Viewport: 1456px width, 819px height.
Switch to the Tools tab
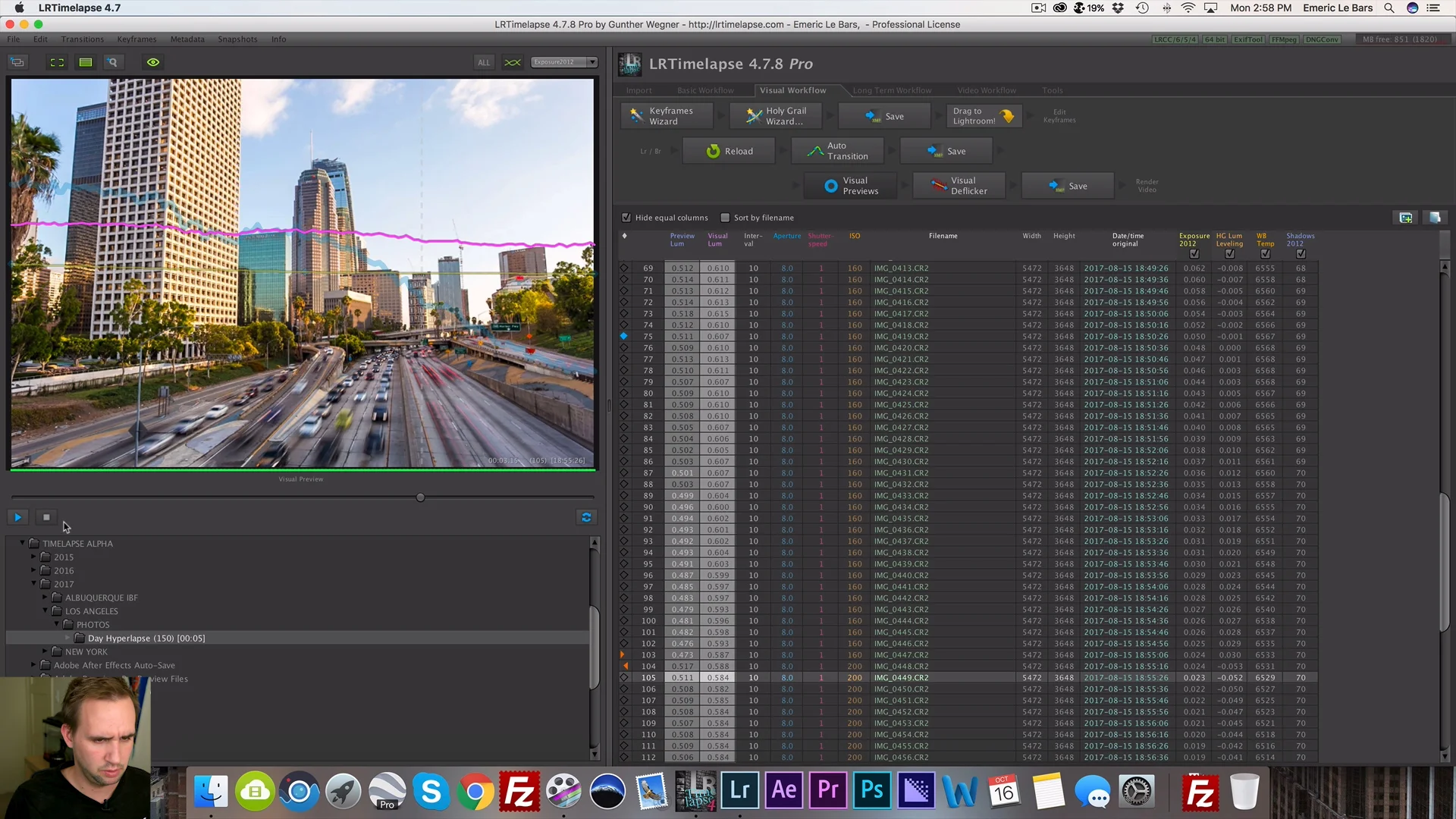pyautogui.click(x=1052, y=90)
